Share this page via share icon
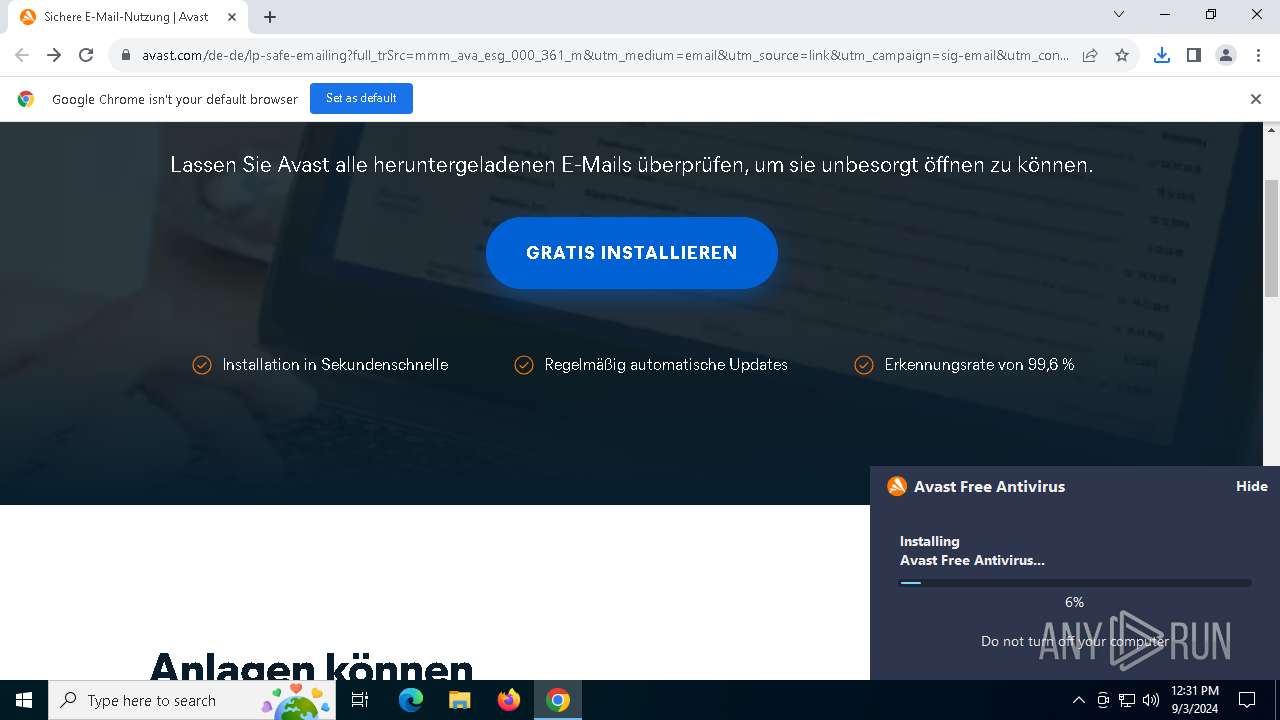Screen dimensions: 1280x720 click(1090, 55)
